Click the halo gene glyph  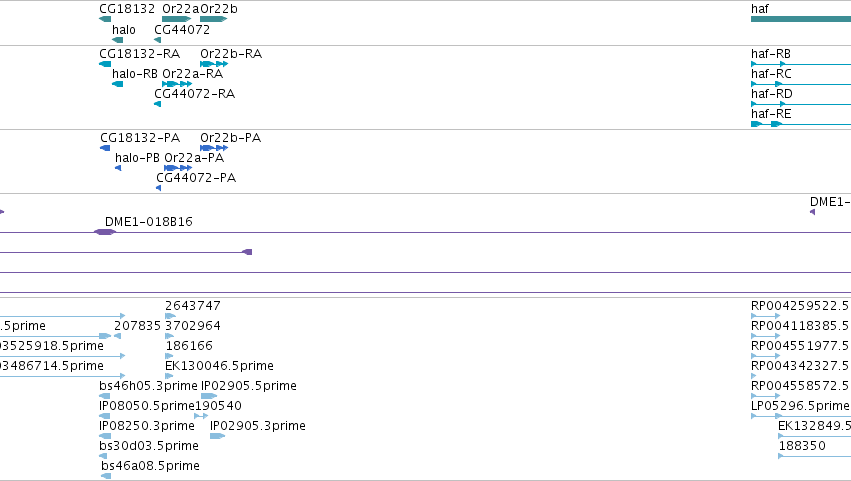pyautogui.click(x=117, y=40)
